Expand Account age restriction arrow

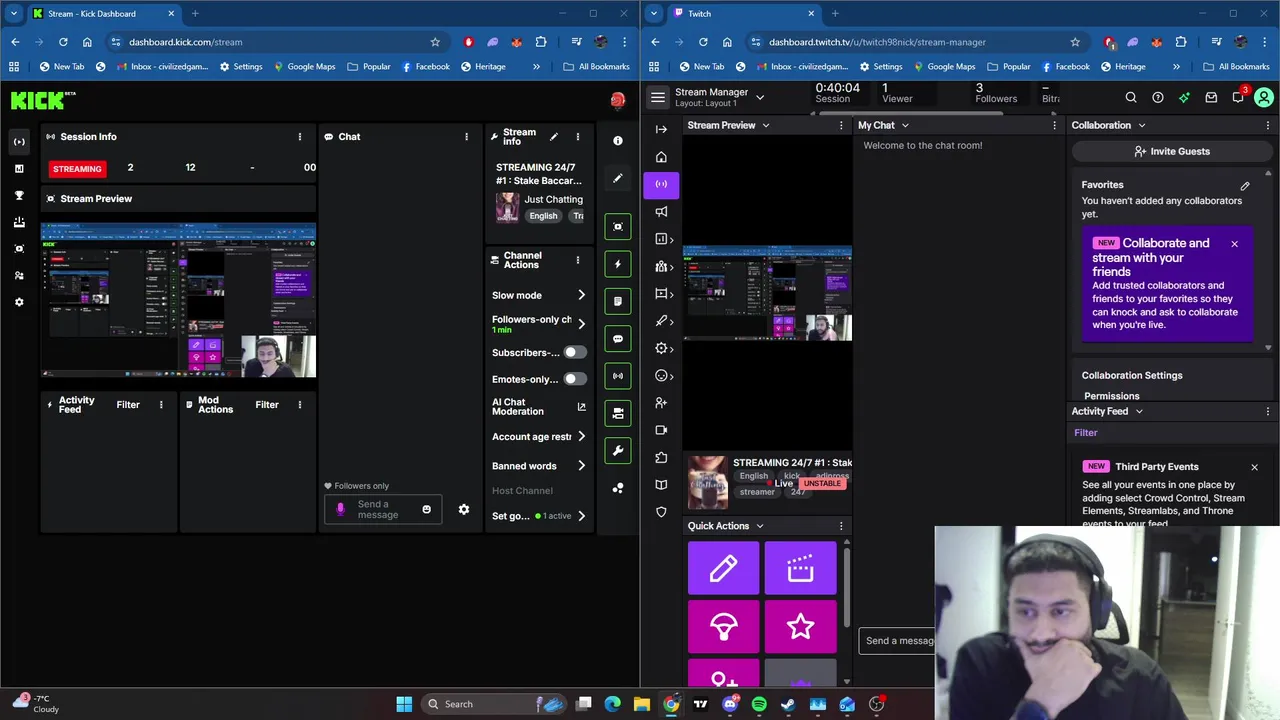pyautogui.click(x=581, y=437)
